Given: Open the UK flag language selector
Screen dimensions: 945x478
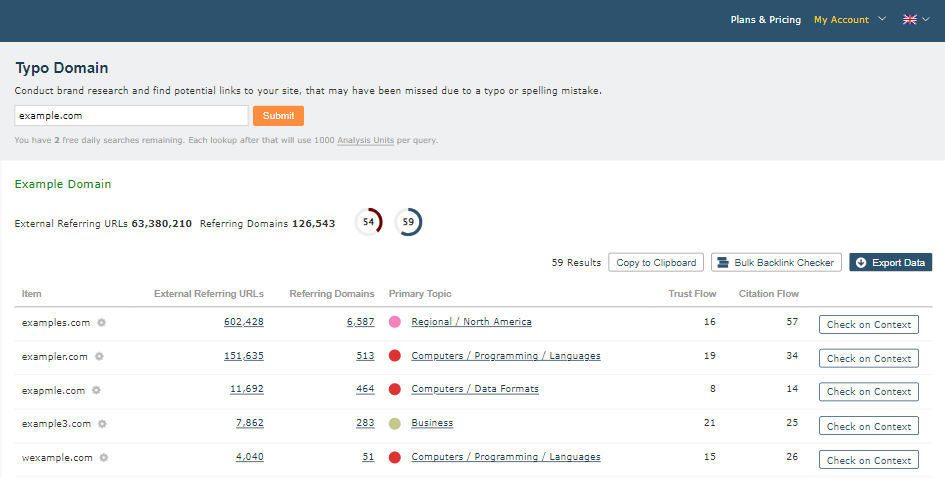Looking at the screenshot, I should (x=915, y=19).
